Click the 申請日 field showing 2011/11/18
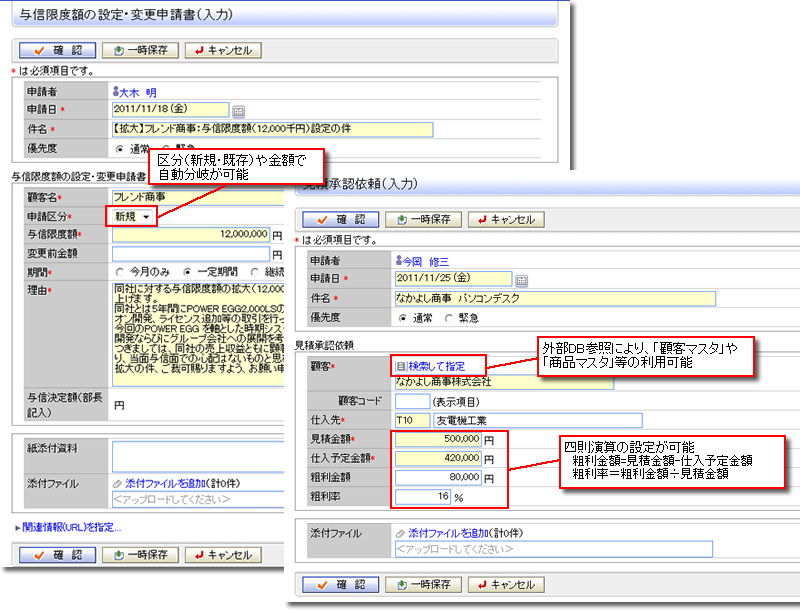Screen dimensions: 800x610 click(x=170, y=109)
